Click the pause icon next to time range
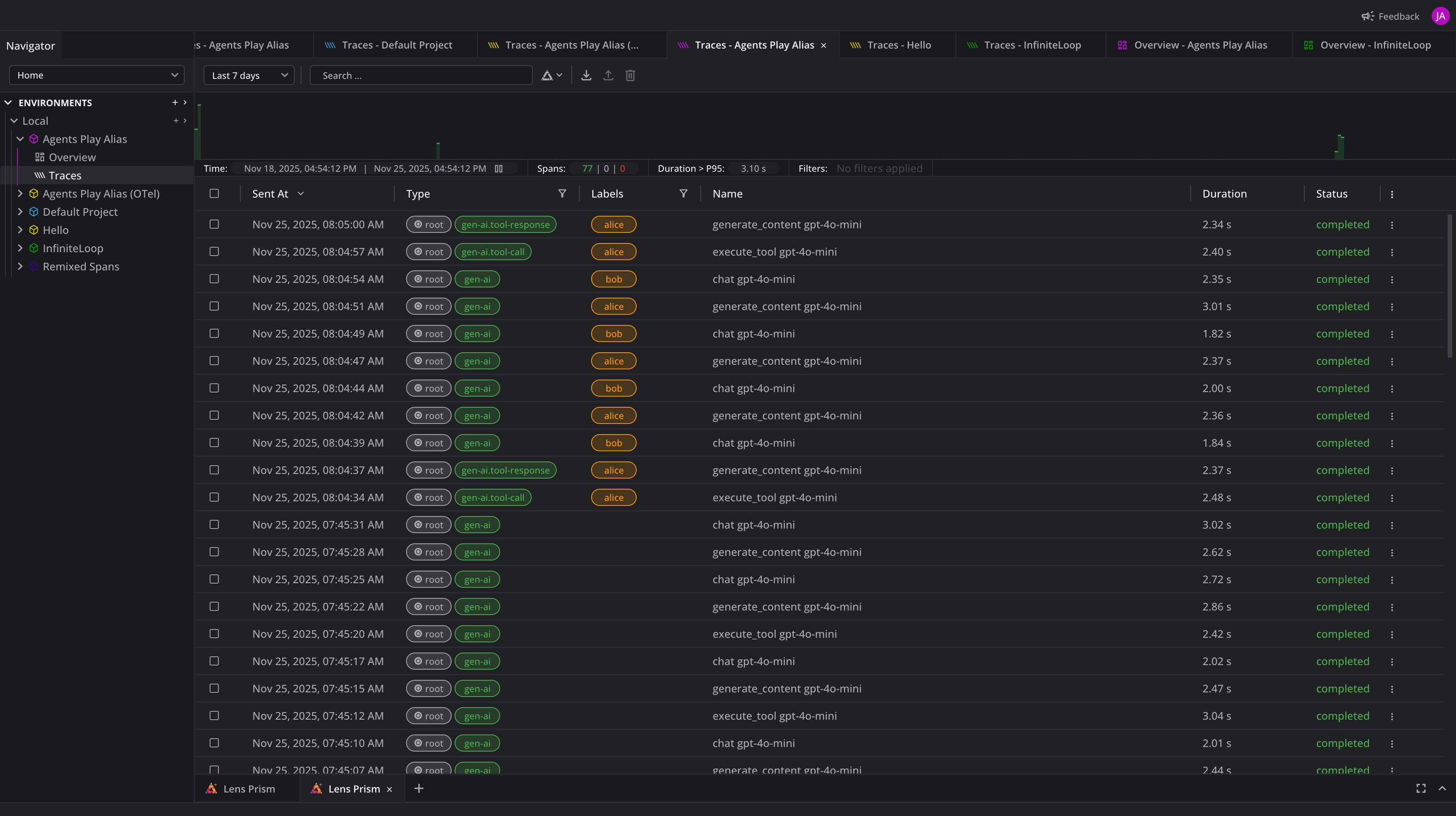This screenshot has width=1456, height=816. click(x=499, y=168)
